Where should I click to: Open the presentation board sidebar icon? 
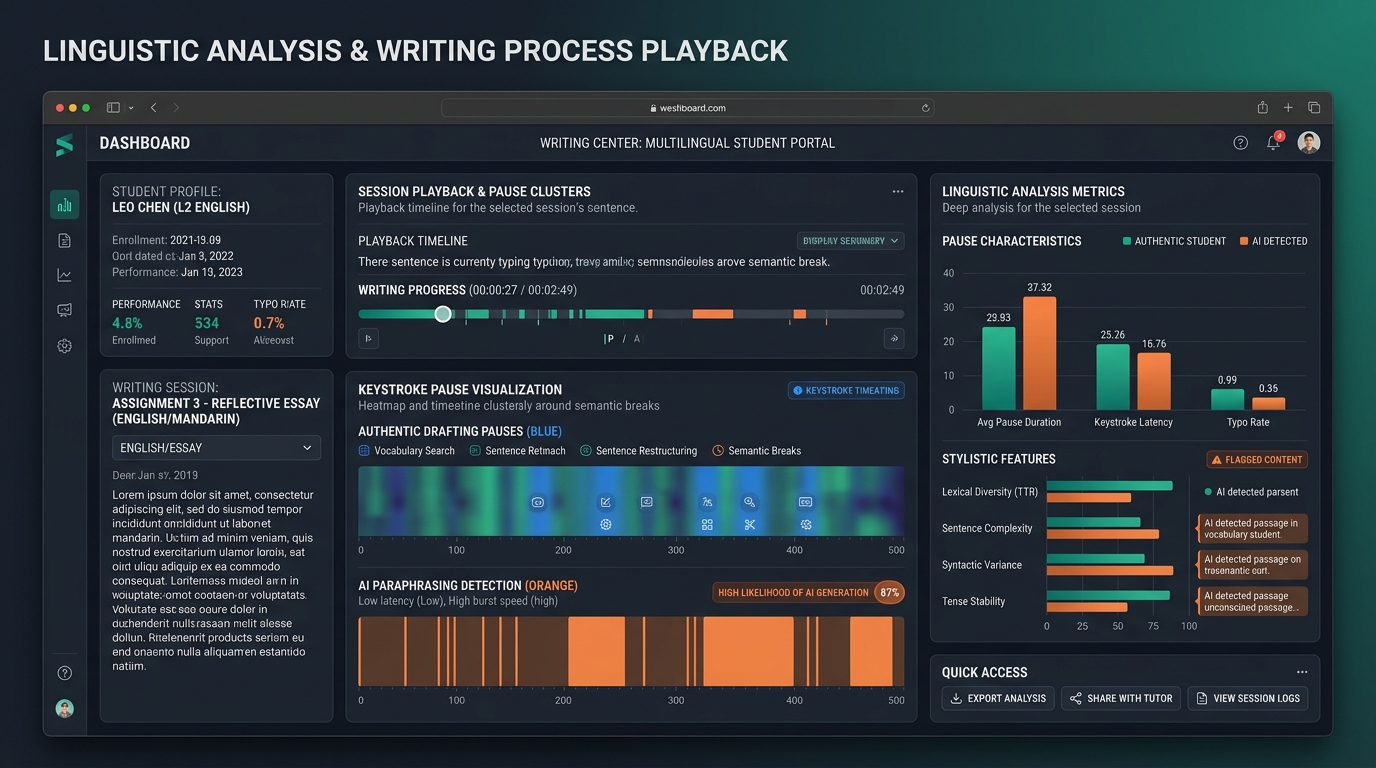(65, 310)
